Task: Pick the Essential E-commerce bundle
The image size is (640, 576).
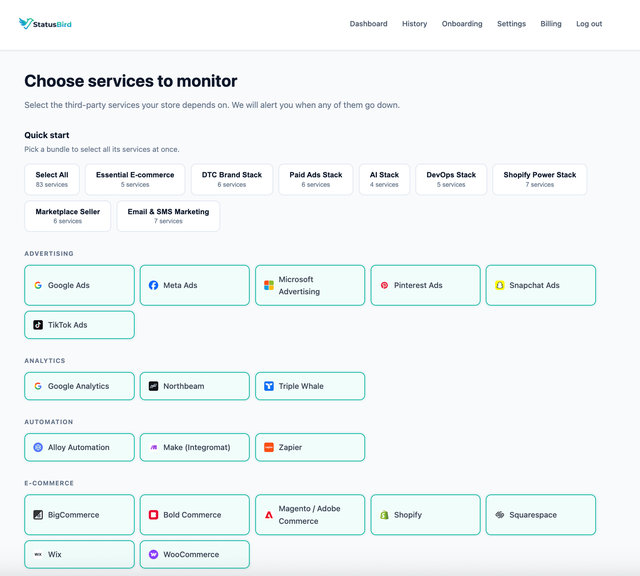Action: coord(135,179)
